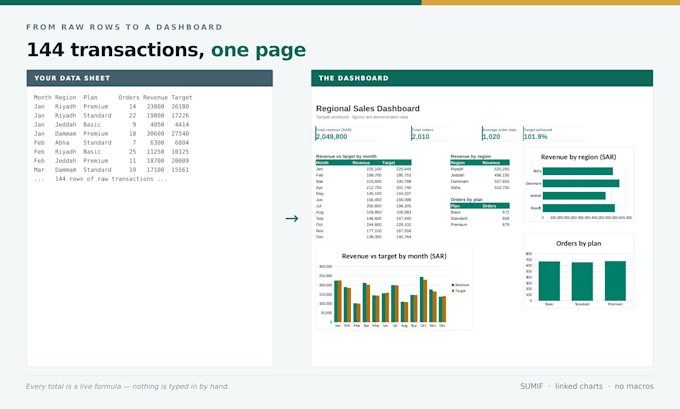This screenshot has width=680, height=409.
Task: Click "Revenue by region" table title
Action: (x=471, y=156)
